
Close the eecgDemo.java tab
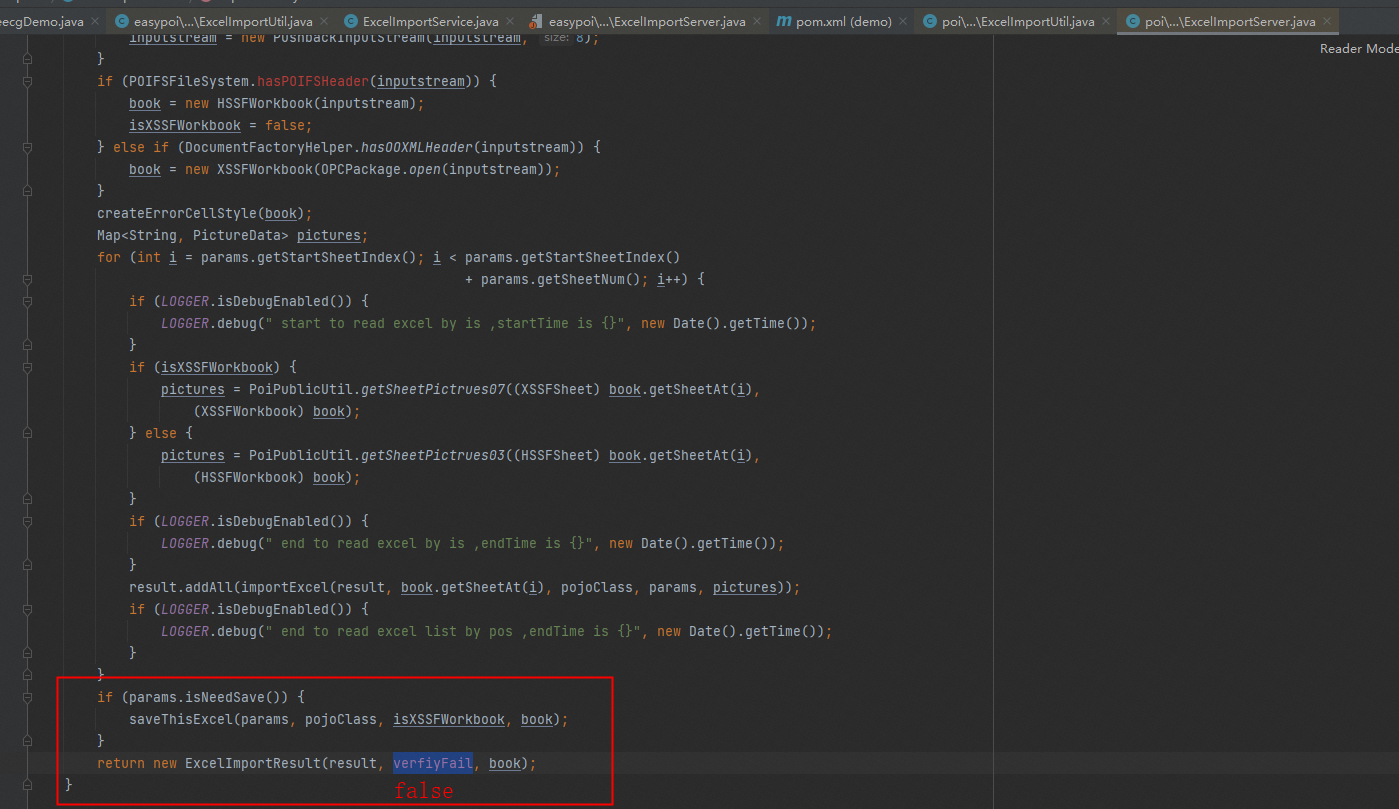[x=94, y=21]
